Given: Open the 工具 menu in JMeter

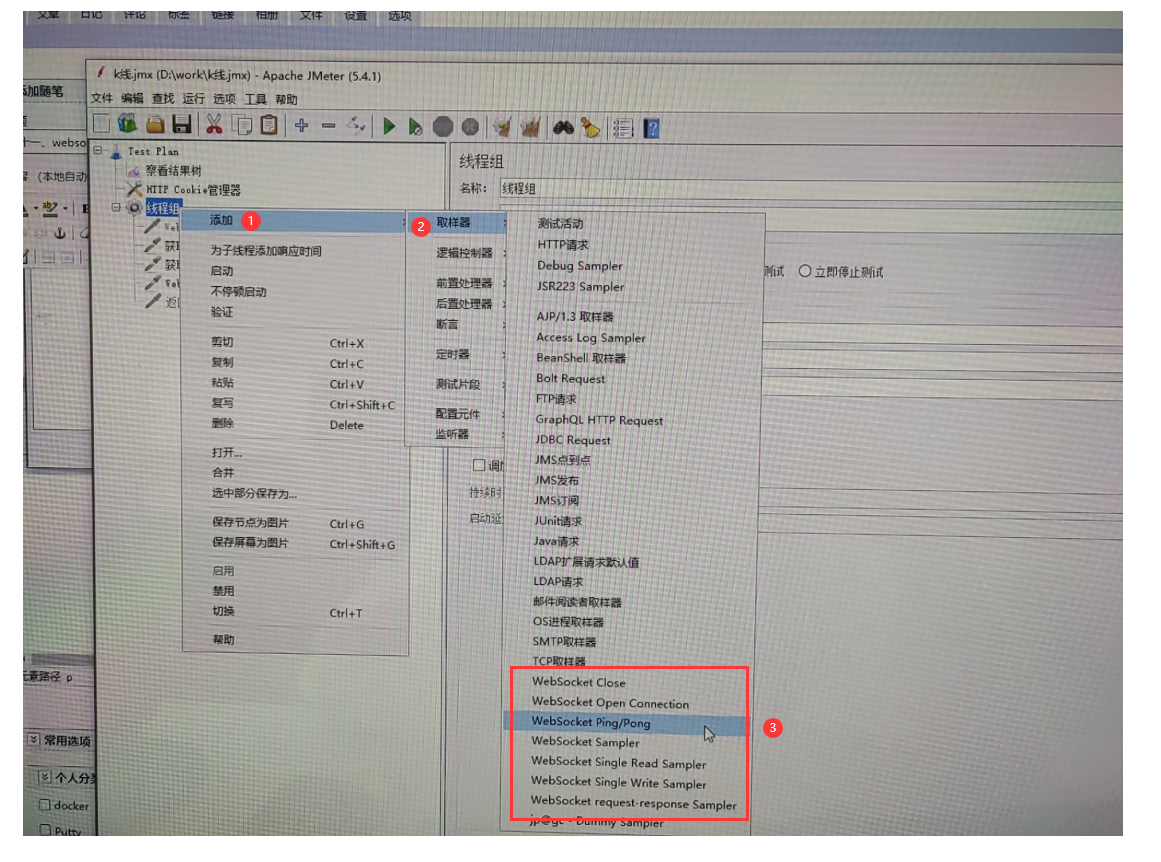Looking at the screenshot, I should 255,99.
